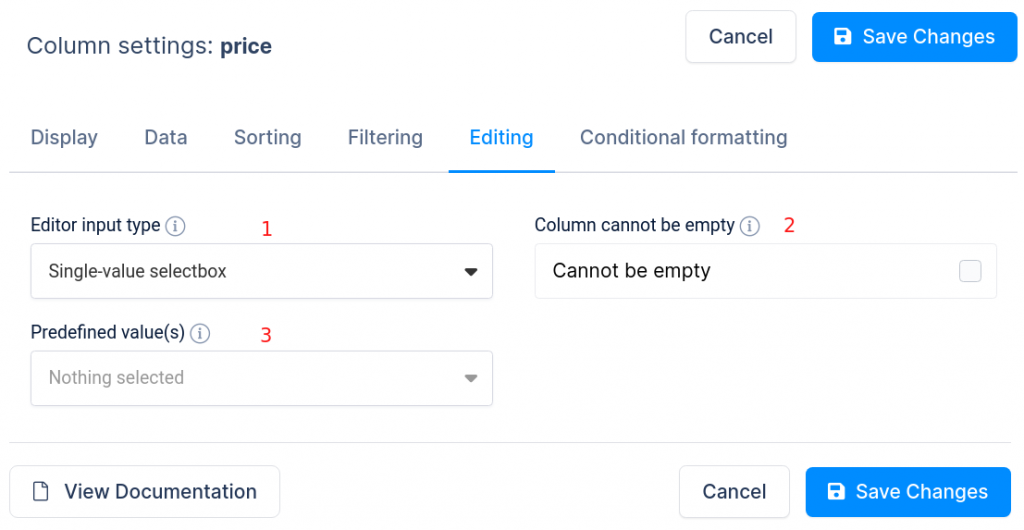Click the top Cancel button
1024x530 pixels.
[741, 37]
